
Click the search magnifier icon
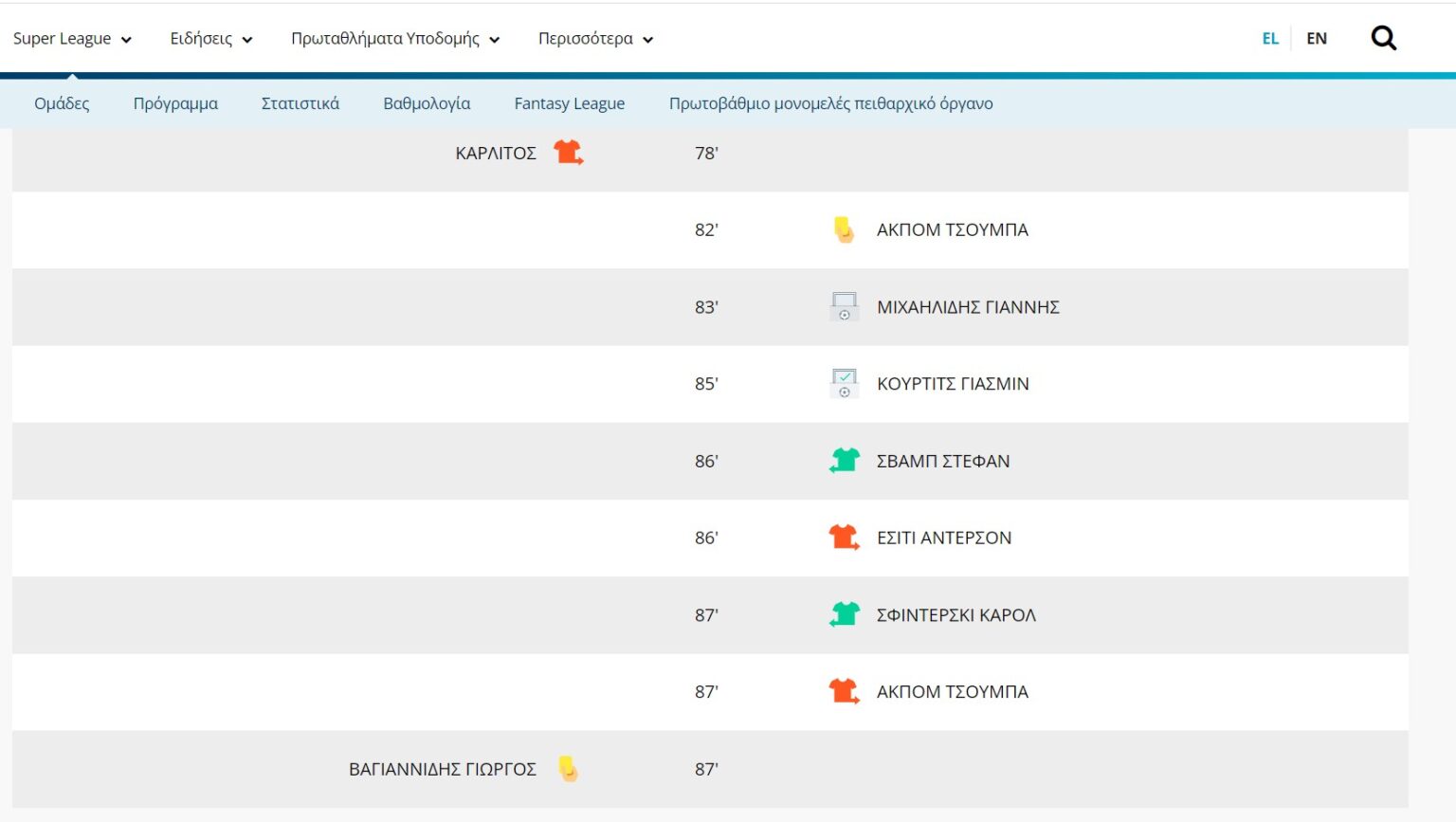tap(1383, 38)
